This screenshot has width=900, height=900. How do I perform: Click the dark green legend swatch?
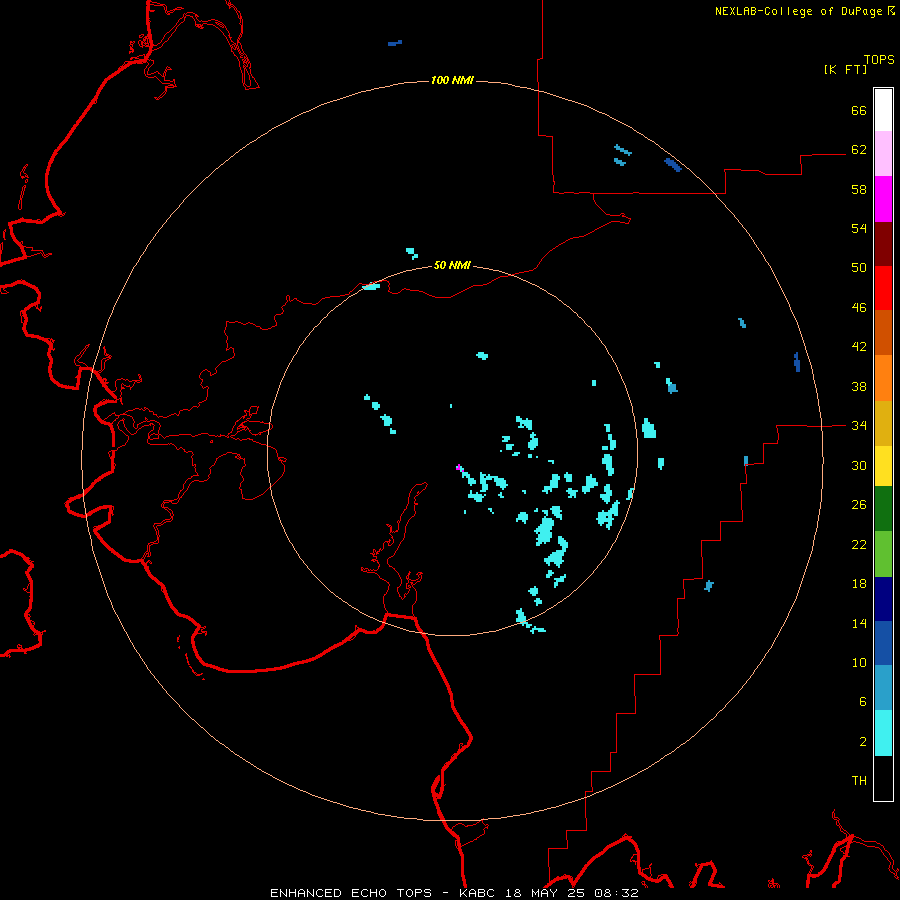(x=883, y=509)
